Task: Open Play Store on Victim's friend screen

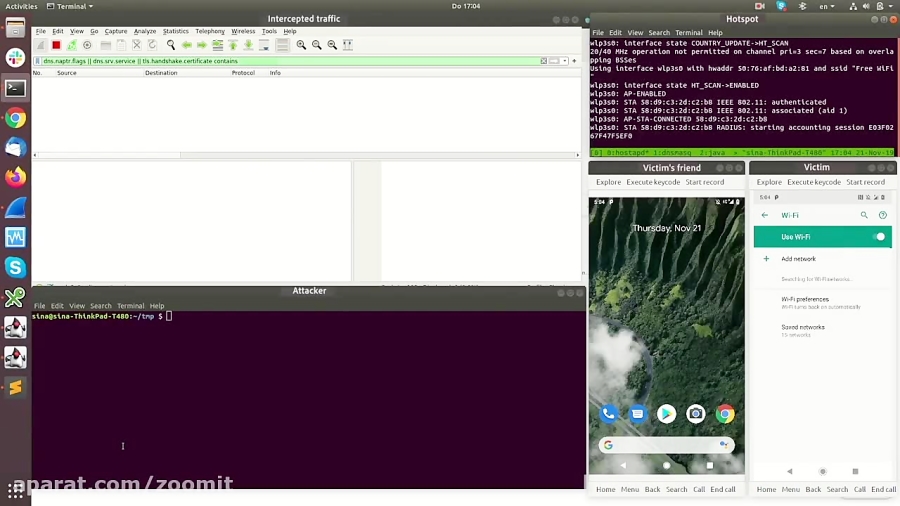Action: [x=666, y=414]
